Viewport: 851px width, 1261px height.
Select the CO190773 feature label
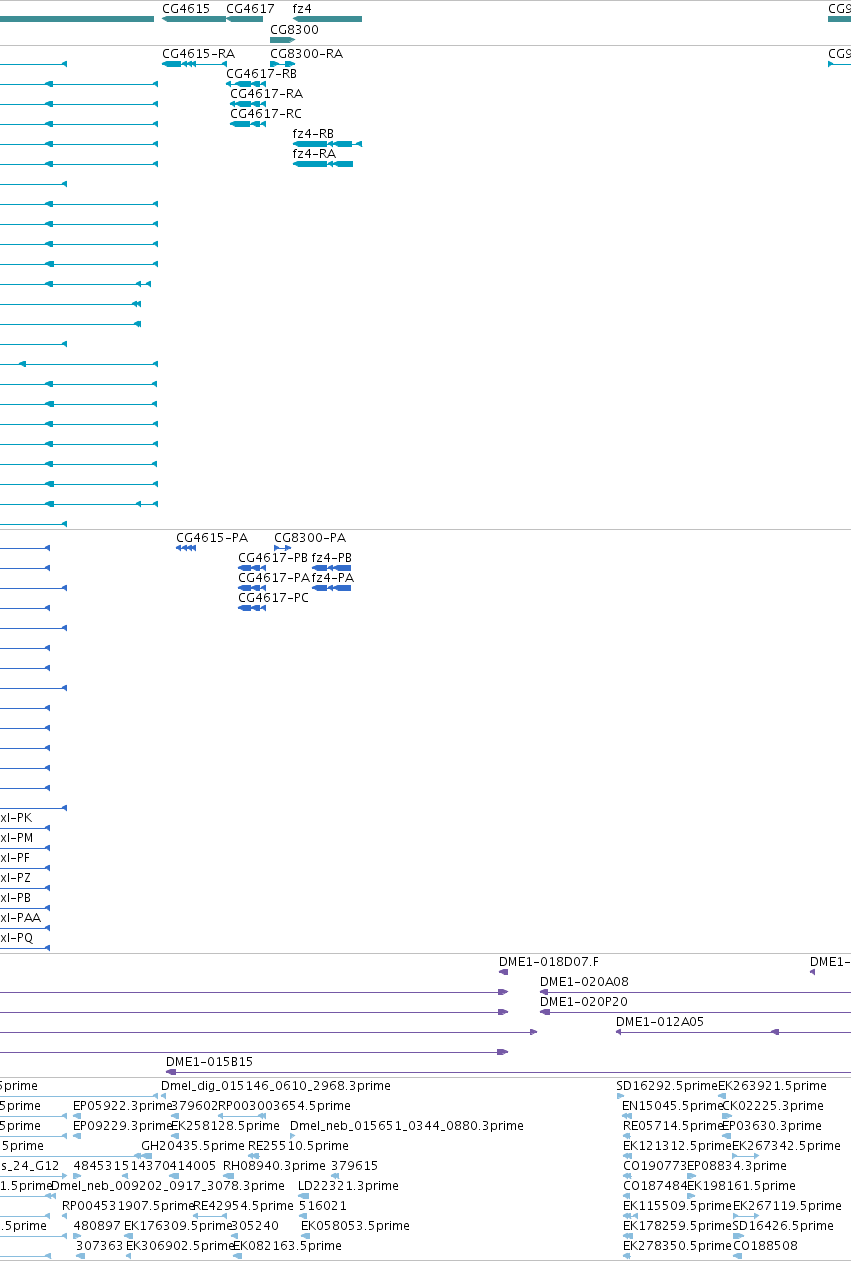654,1166
